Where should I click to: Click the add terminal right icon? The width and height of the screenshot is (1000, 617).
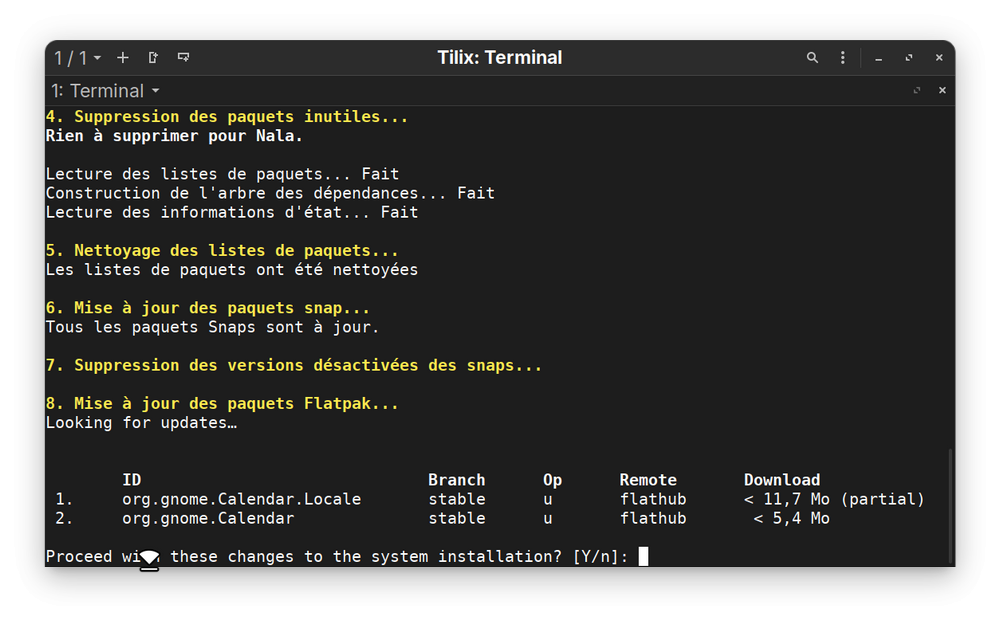[x=153, y=58]
